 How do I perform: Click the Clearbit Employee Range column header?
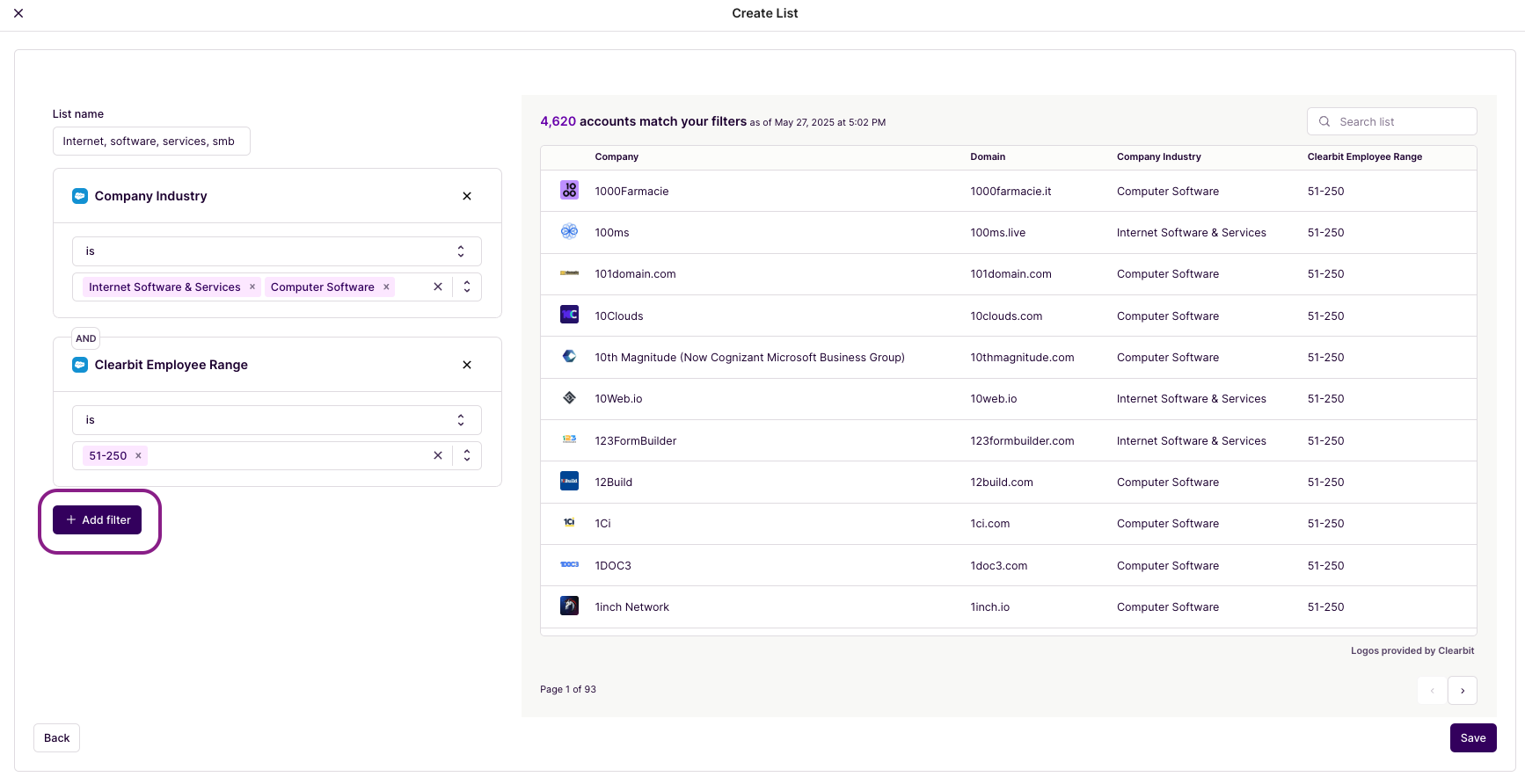[1364, 157]
